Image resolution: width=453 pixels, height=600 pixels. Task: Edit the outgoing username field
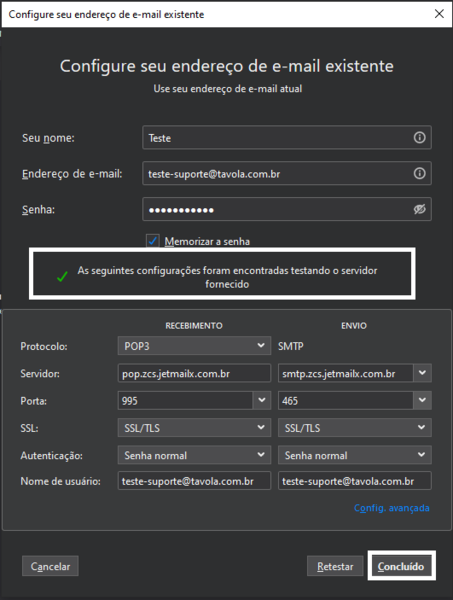355,481
